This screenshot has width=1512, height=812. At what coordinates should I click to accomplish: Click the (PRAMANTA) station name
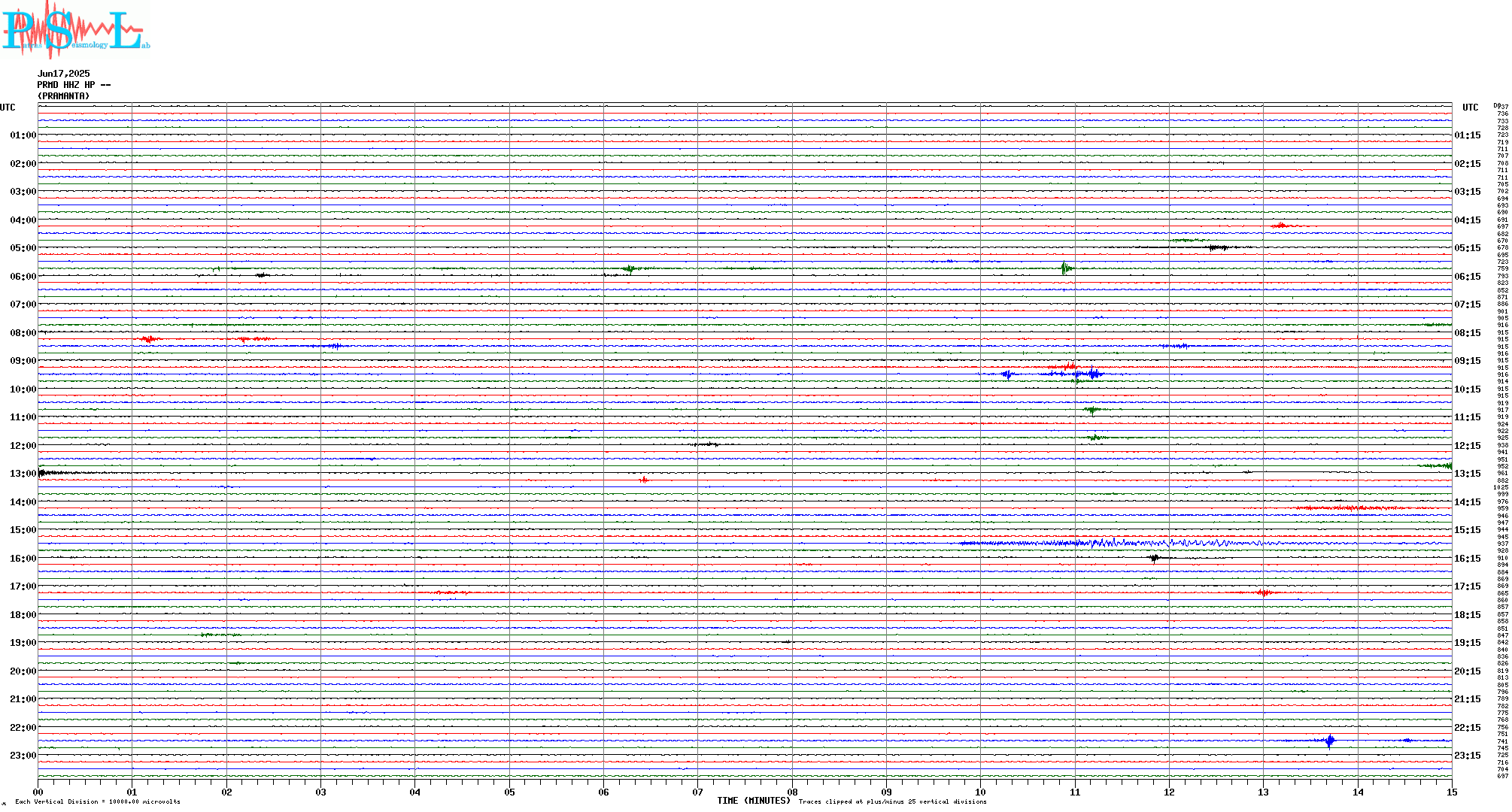(x=63, y=96)
